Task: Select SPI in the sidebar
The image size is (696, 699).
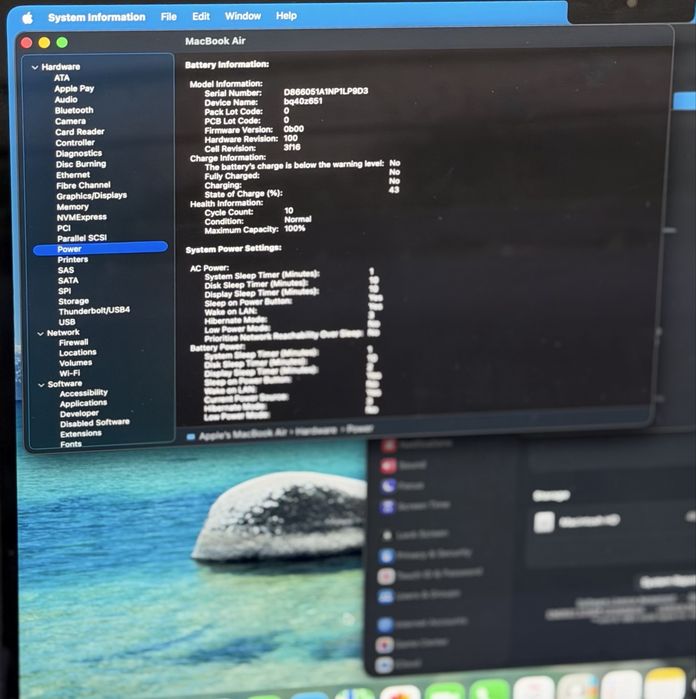Action: pyautogui.click(x=65, y=291)
